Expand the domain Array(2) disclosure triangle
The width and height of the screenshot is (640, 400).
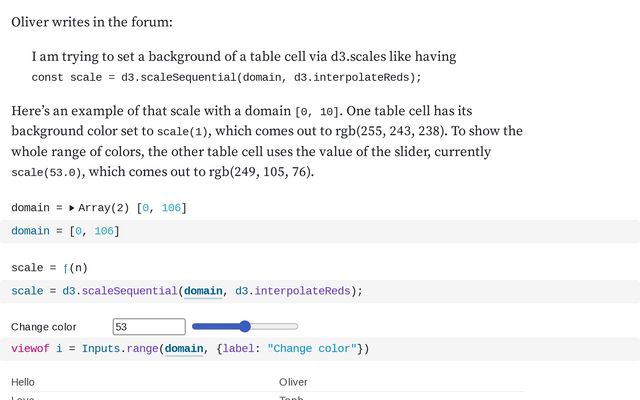[x=71, y=208]
